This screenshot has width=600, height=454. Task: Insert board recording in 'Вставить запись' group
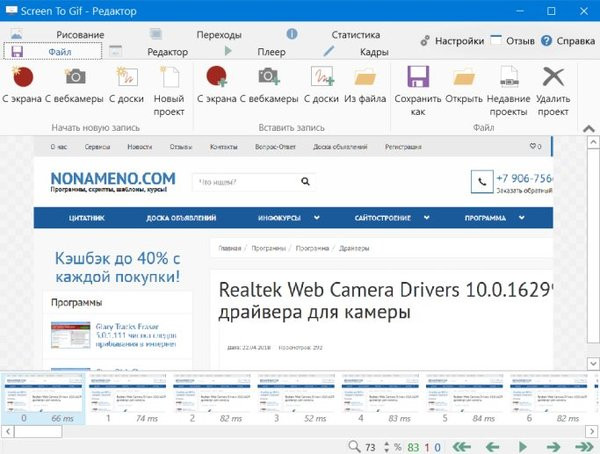[321, 77]
